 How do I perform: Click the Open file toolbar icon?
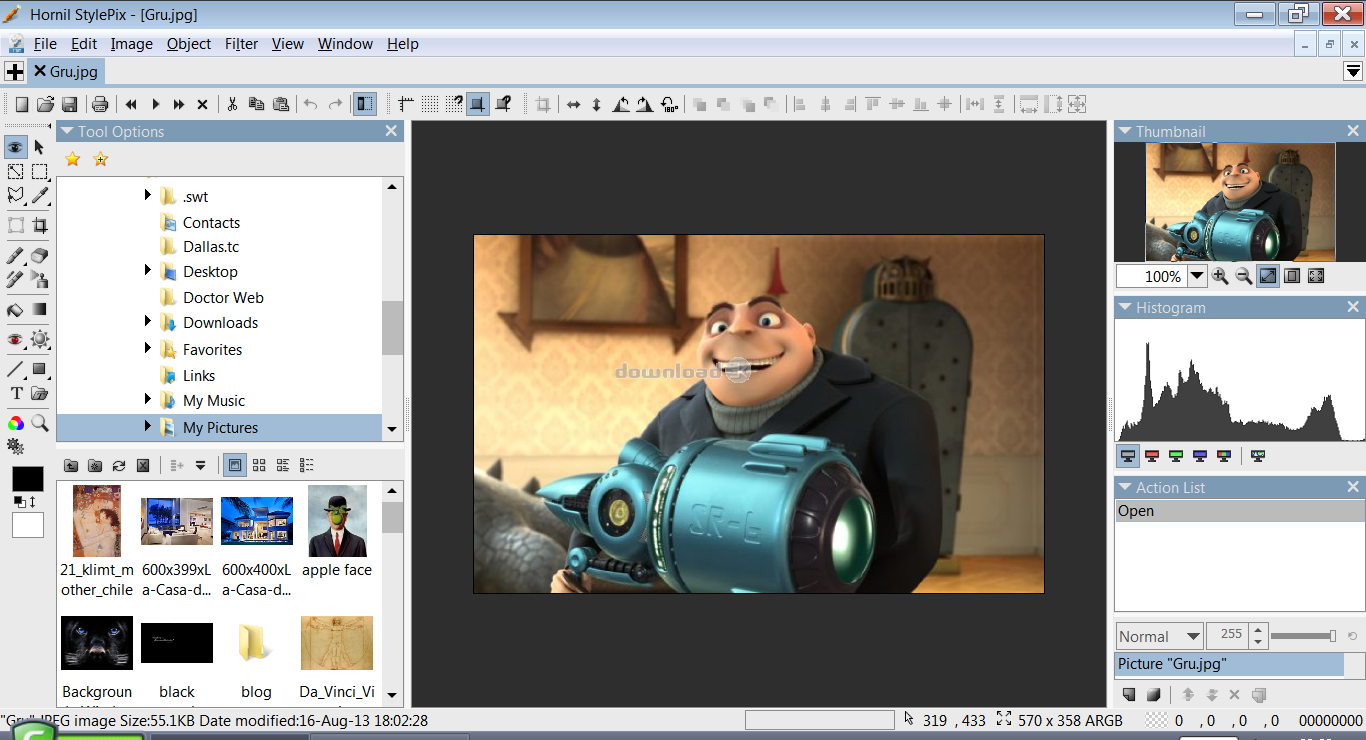[x=45, y=104]
